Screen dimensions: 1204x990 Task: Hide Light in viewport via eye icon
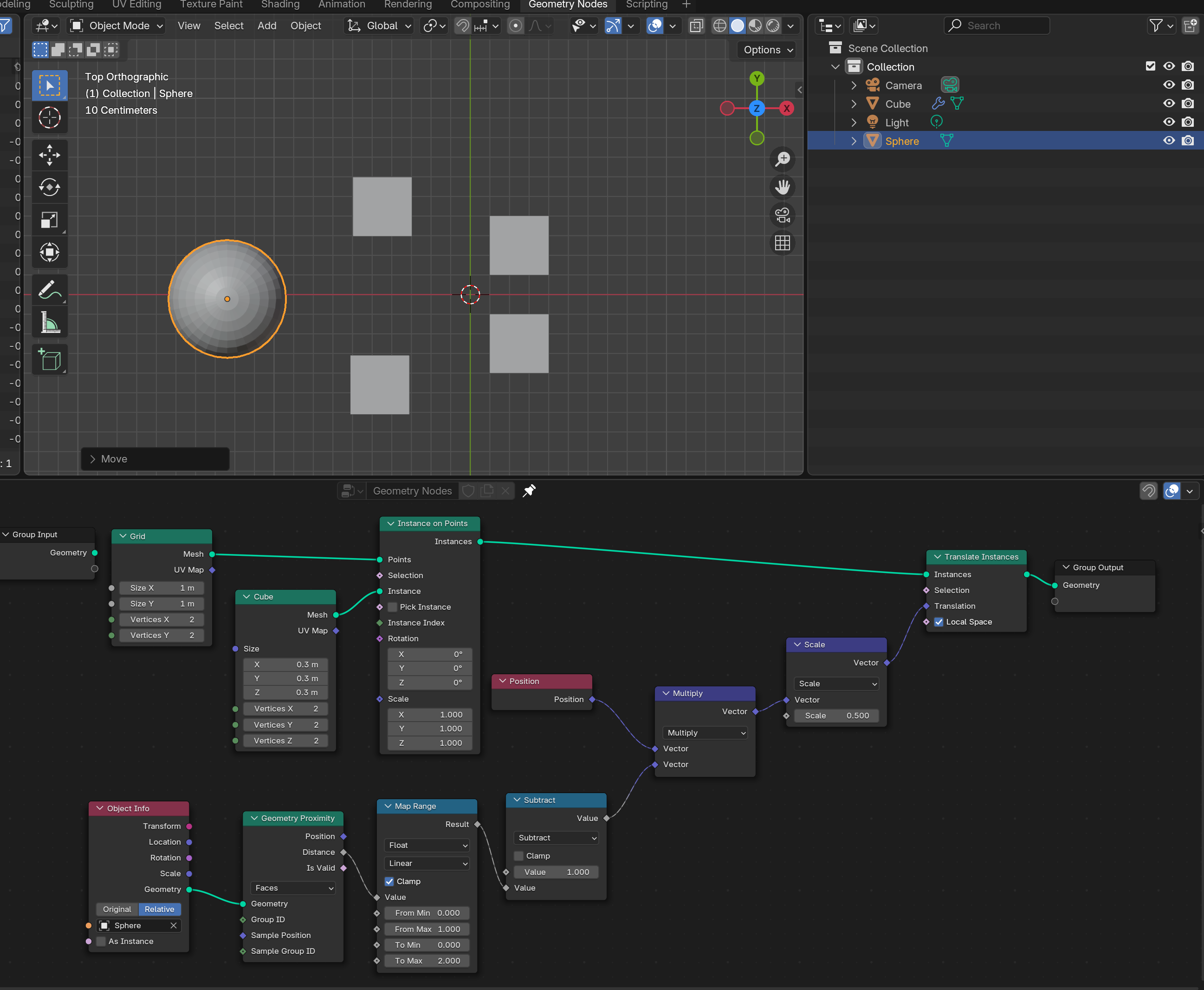[x=1169, y=122]
